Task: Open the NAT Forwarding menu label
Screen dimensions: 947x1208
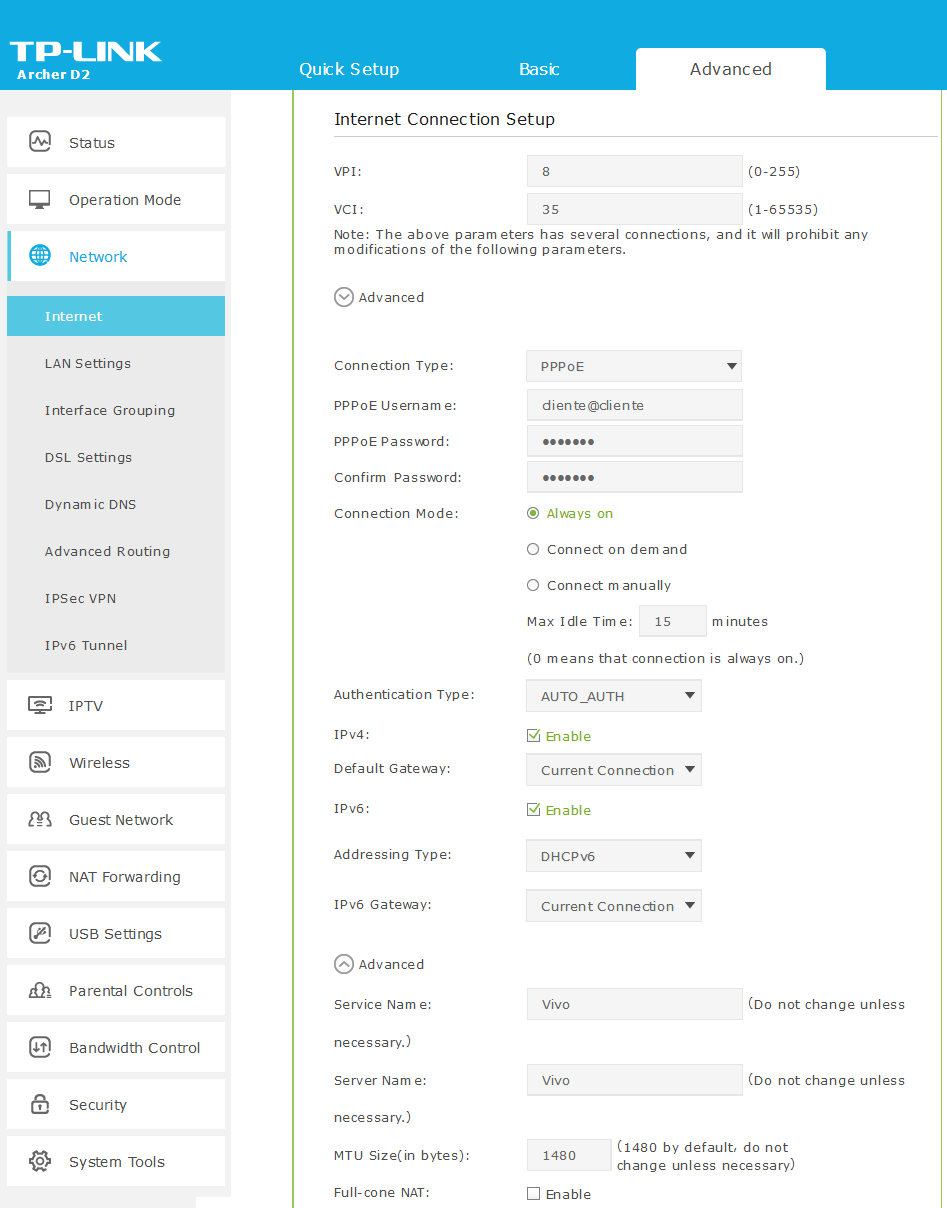Action: pos(125,877)
